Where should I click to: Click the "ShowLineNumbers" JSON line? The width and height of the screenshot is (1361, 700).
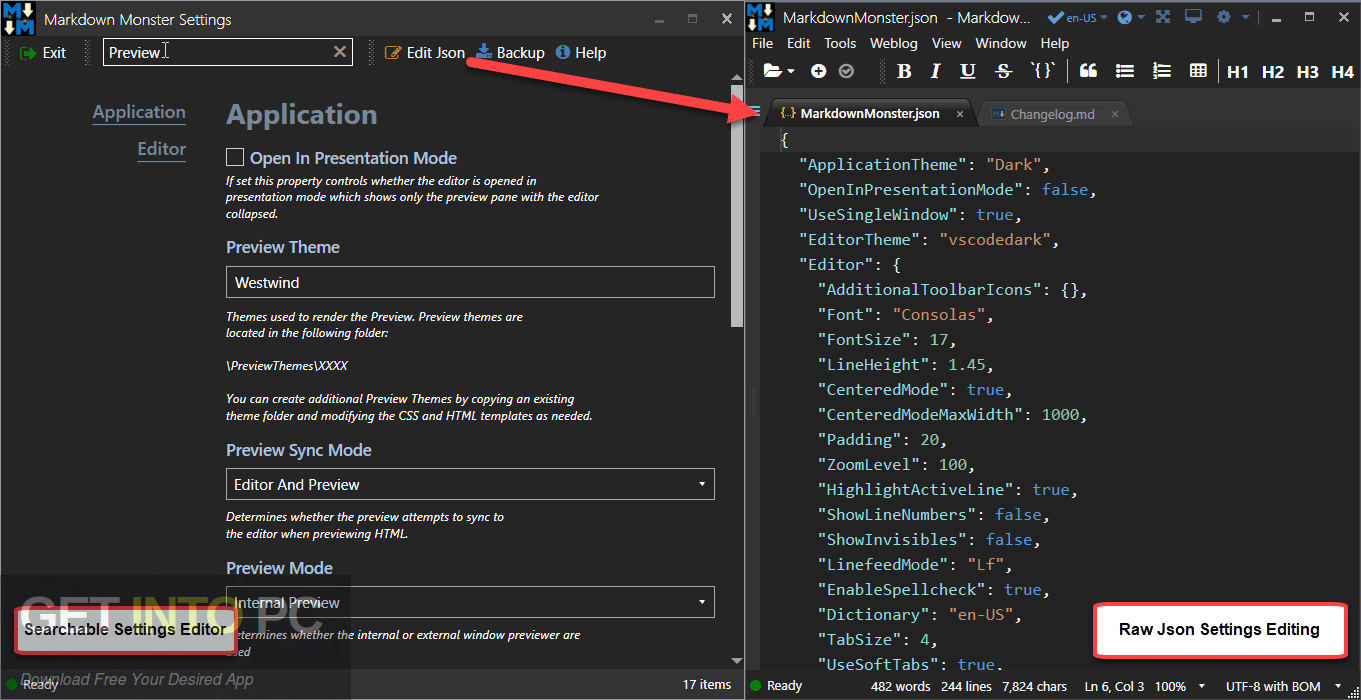pyautogui.click(x=934, y=514)
